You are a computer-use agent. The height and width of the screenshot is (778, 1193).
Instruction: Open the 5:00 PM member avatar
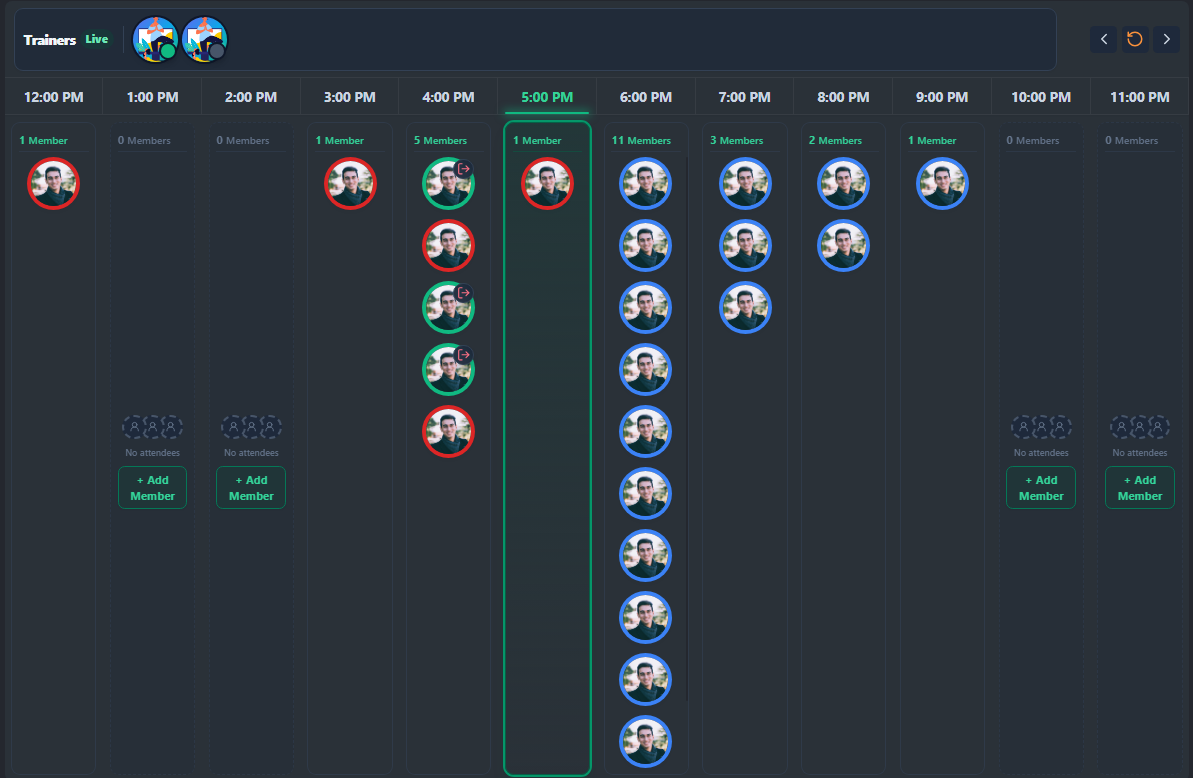547,183
